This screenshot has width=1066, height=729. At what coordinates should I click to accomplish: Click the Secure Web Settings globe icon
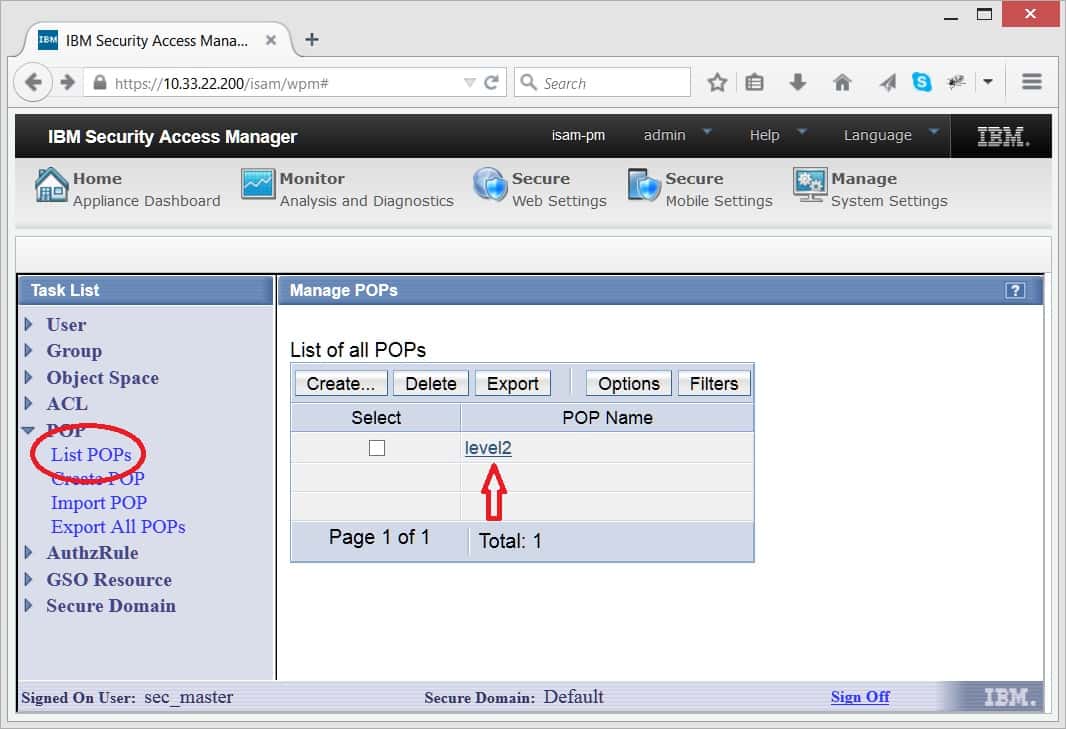(x=490, y=186)
